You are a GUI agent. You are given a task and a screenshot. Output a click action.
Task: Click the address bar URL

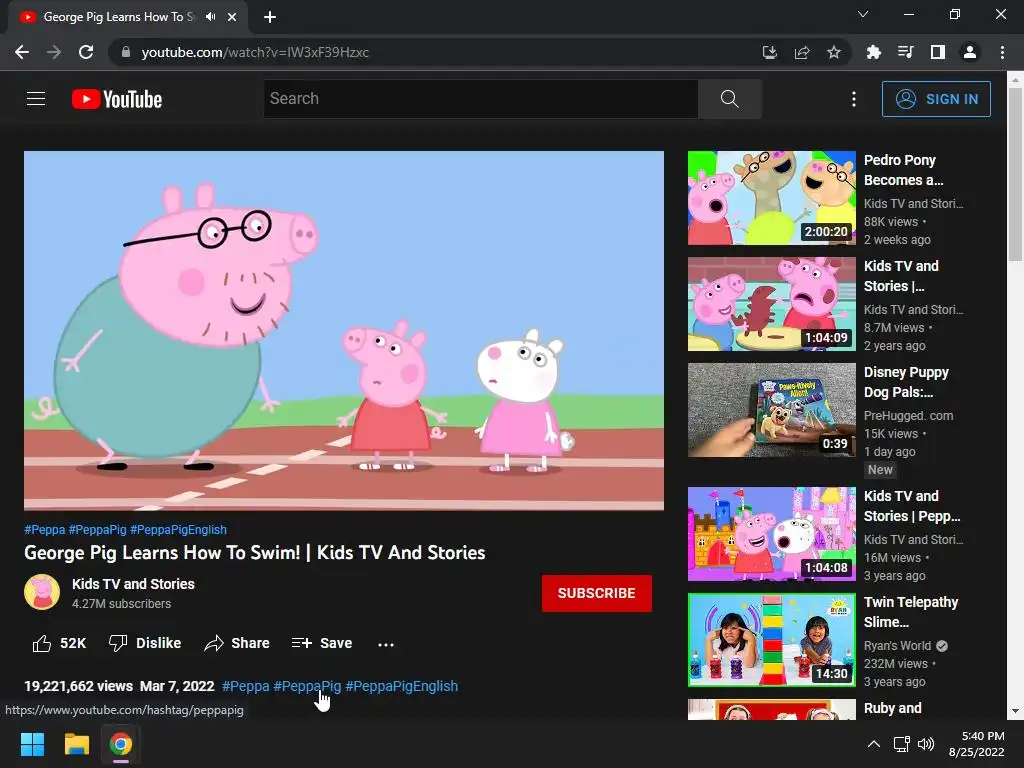(x=255, y=52)
